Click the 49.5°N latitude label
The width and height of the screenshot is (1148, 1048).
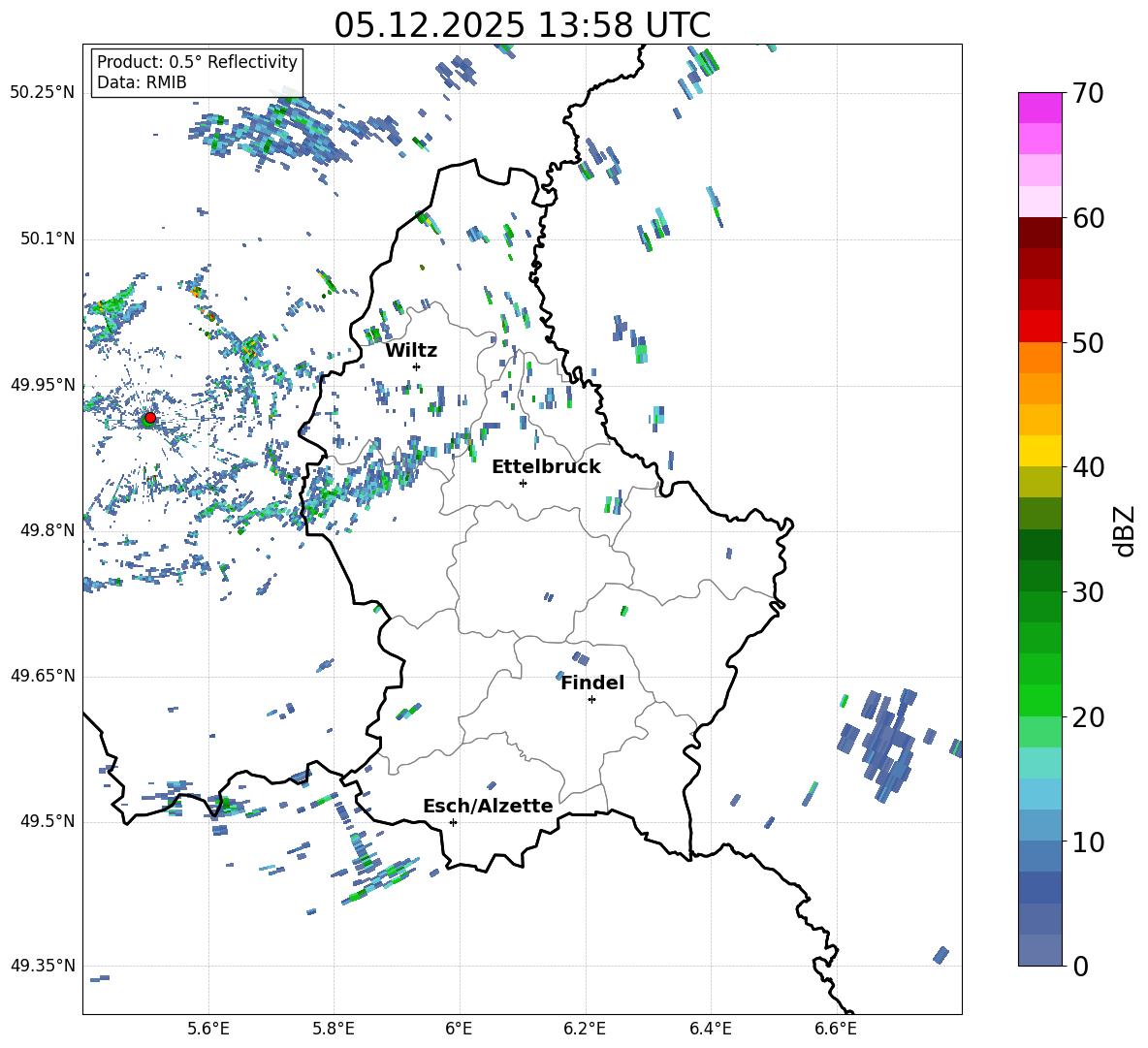click(x=48, y=822)
